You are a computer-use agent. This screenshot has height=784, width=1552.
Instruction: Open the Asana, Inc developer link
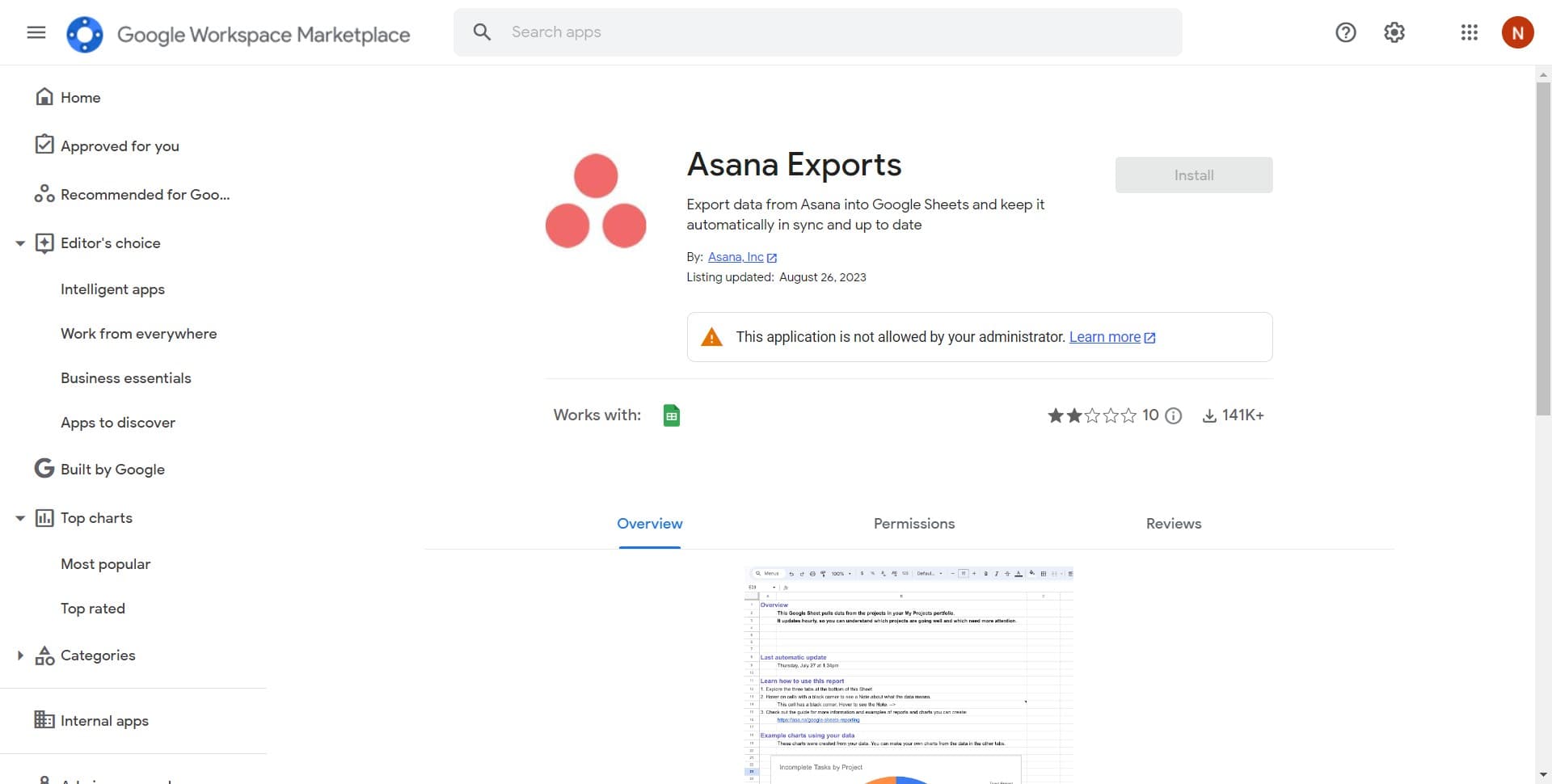point(736,257)
